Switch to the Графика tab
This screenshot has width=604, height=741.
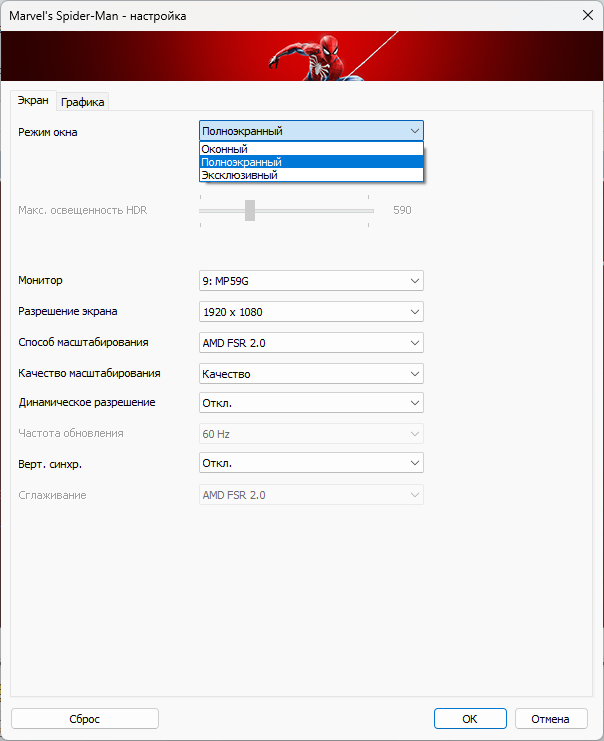point(83,102)
